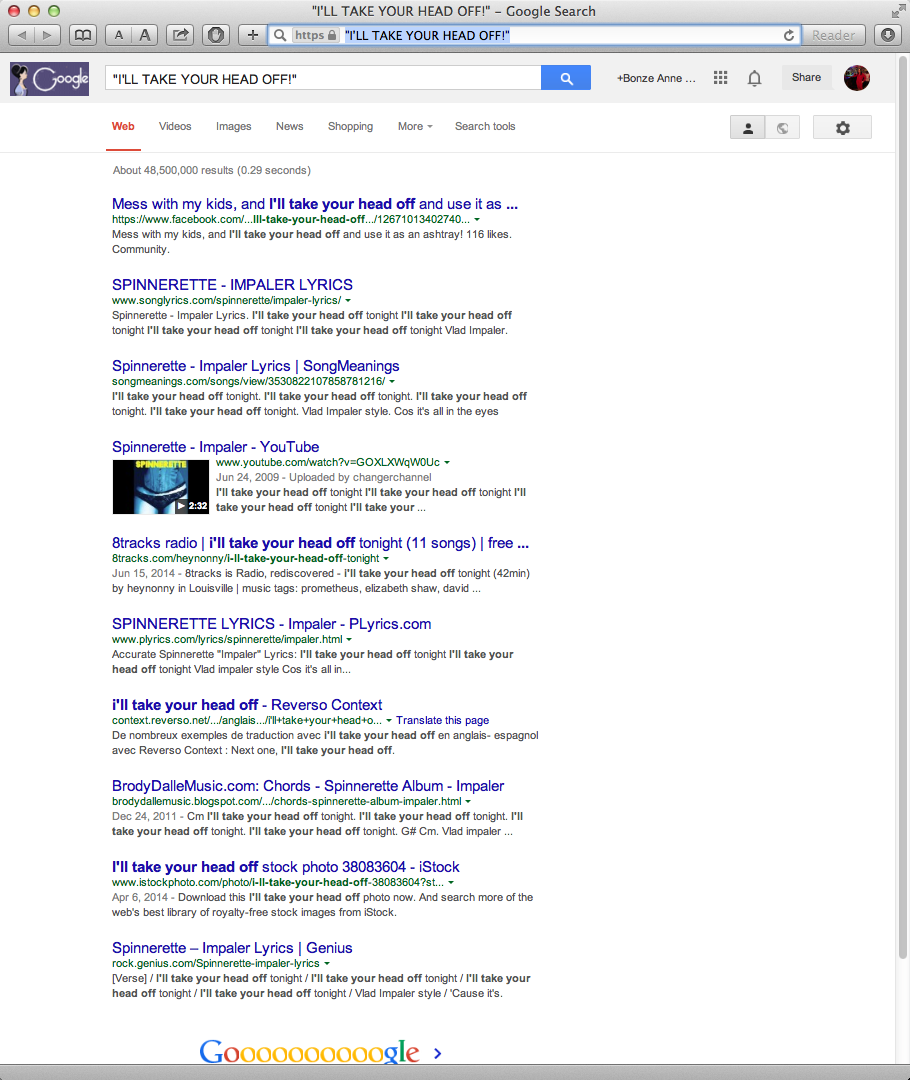910x1080 pixels.
Task: Open the account profile avatar
Action: 857,78
